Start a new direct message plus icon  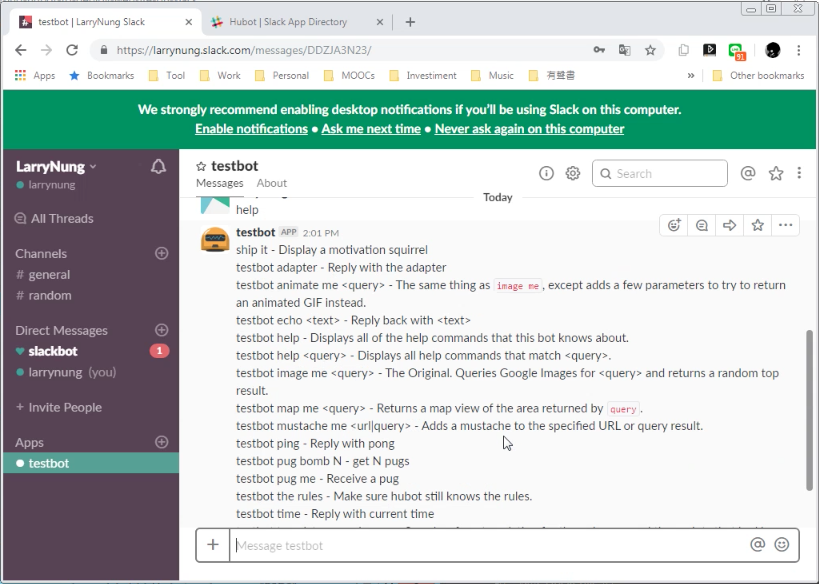pos(162,330)
